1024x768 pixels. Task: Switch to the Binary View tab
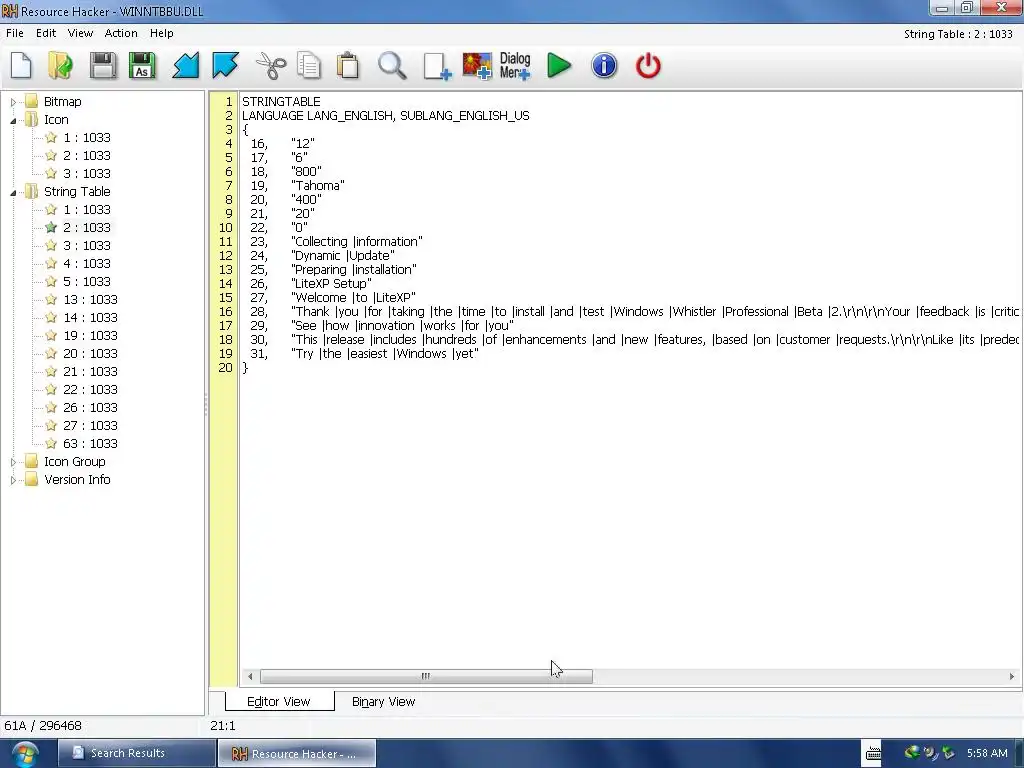coord(383,701)
